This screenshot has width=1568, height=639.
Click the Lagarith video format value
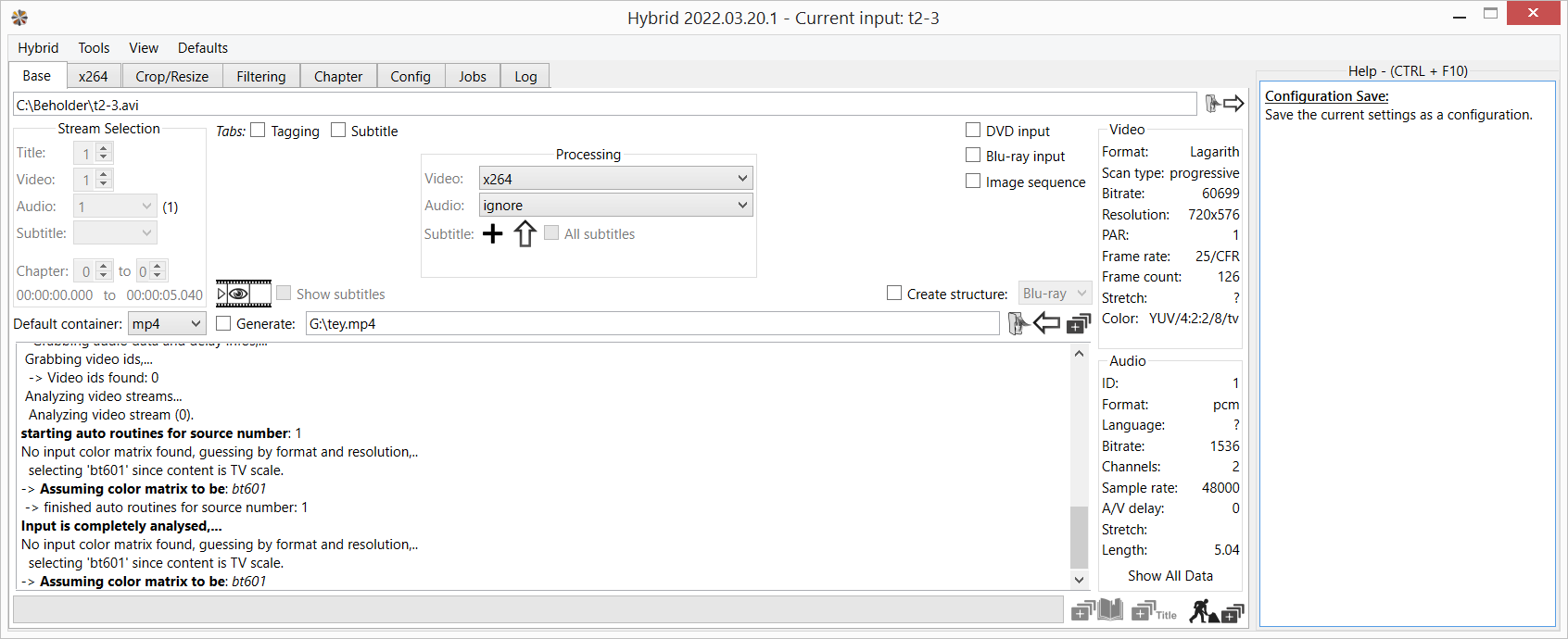point(1214,152)
